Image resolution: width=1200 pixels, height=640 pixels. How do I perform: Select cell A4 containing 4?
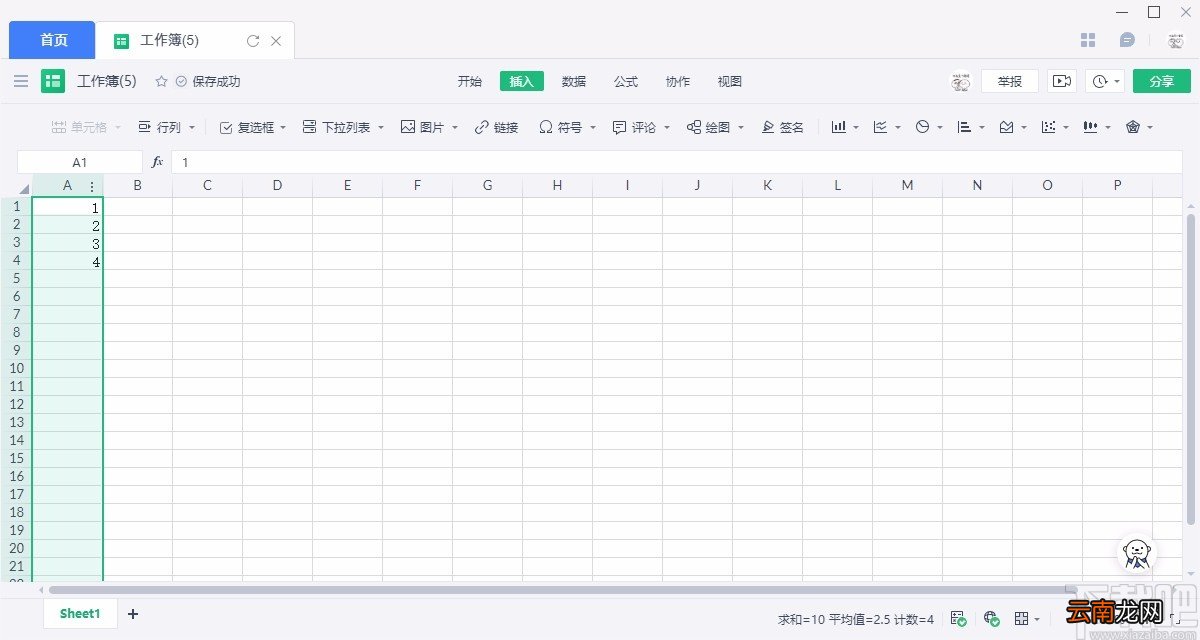68,261
